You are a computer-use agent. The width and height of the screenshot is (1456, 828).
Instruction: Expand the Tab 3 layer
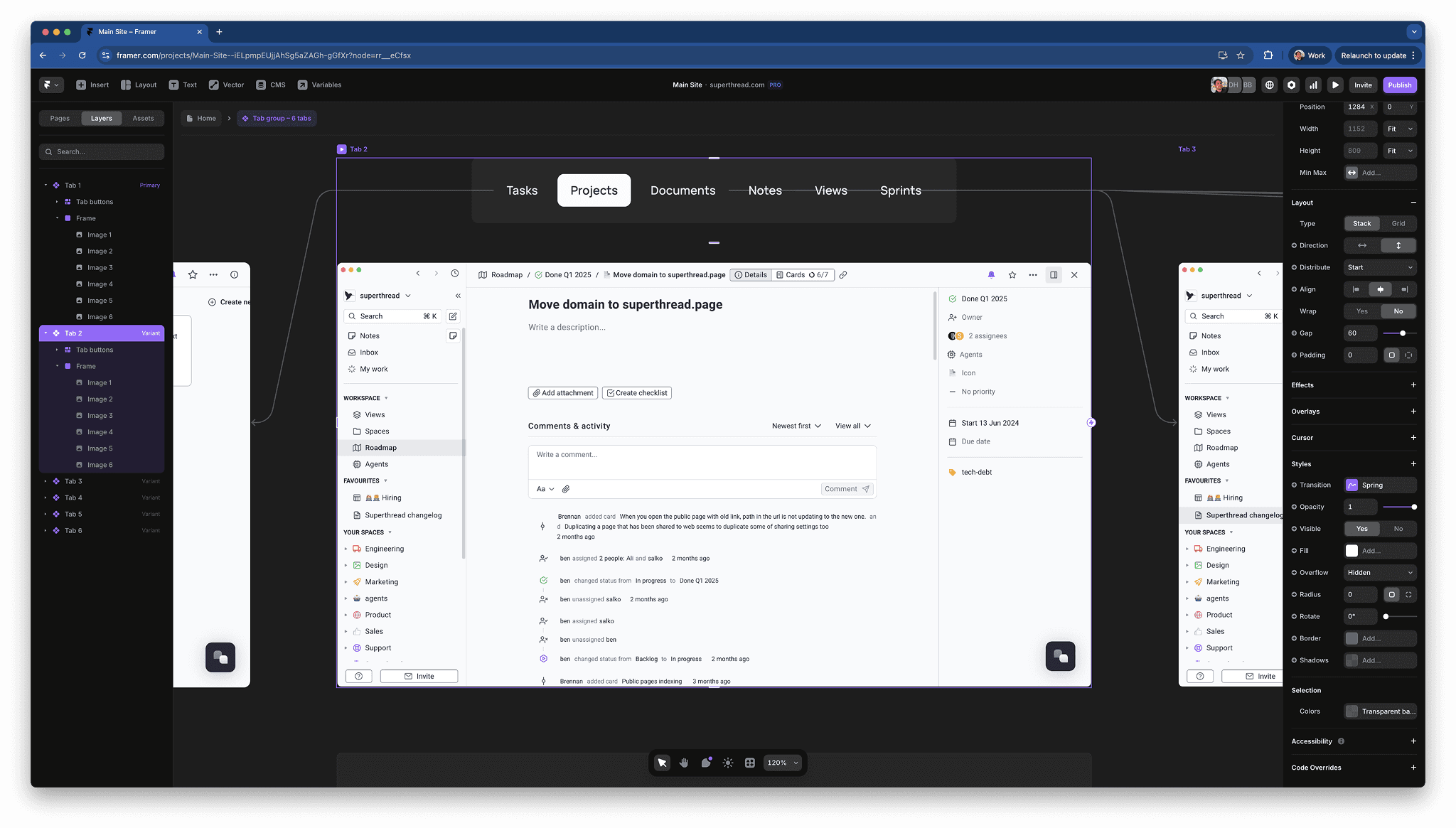46,481
